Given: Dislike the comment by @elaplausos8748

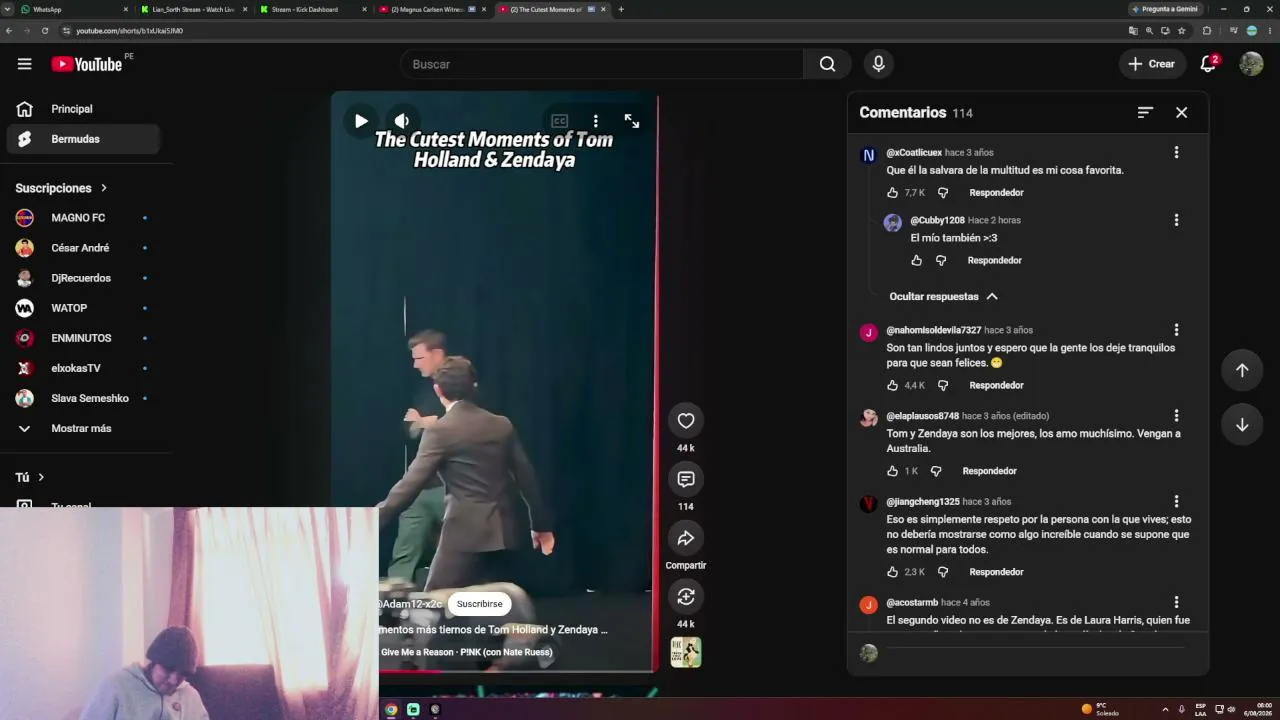Looking at the screenshot, I should [x=936, y=471].
